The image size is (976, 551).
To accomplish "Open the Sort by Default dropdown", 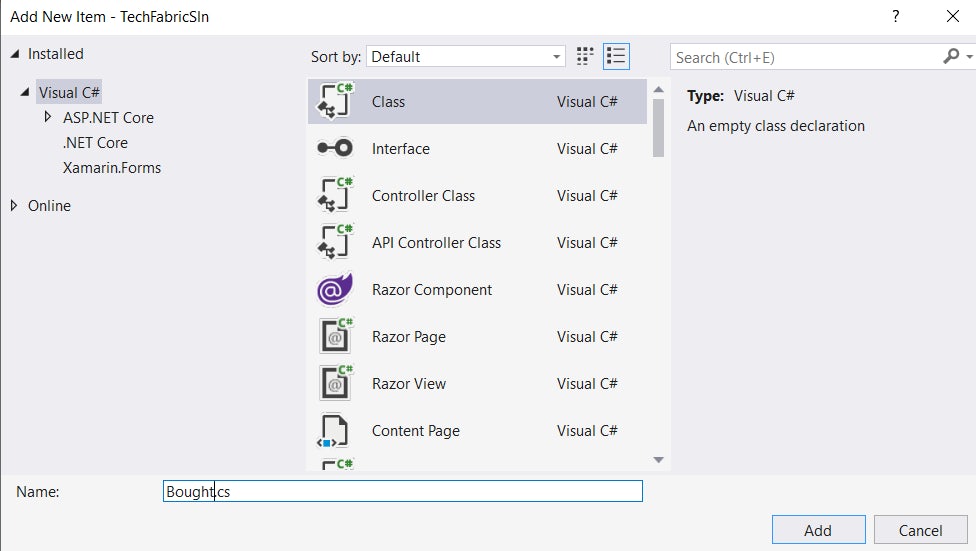I will (x=466, y=57).
